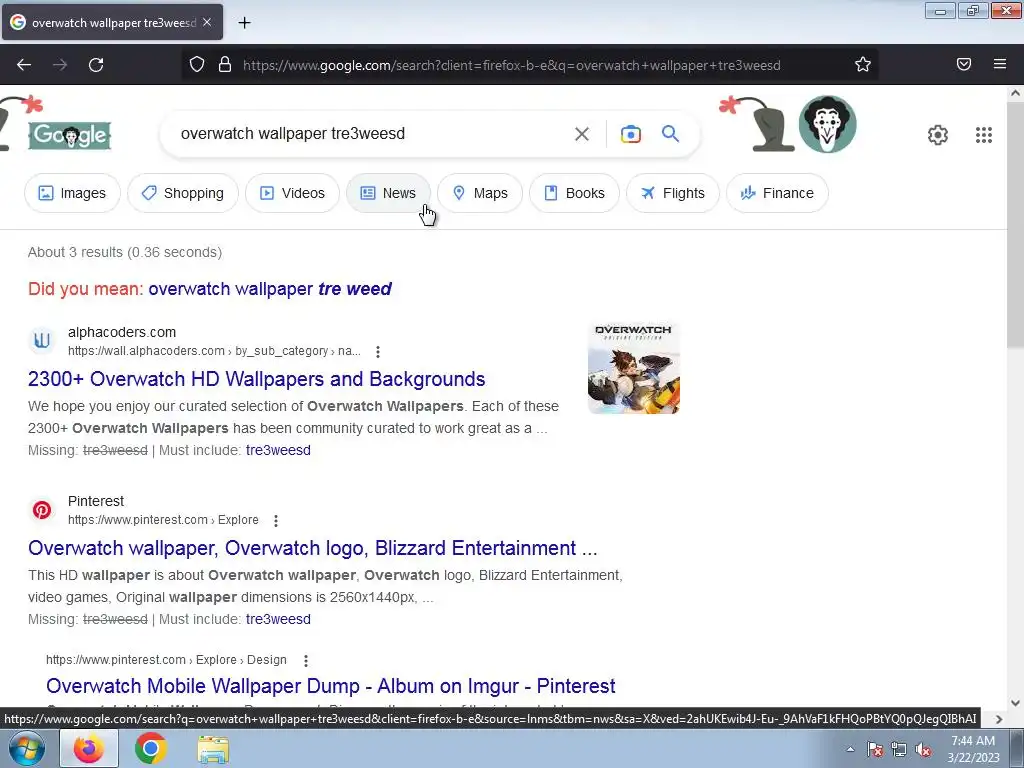1024x768 pixels.
Task: Filter results by Books
Action: 574,193
